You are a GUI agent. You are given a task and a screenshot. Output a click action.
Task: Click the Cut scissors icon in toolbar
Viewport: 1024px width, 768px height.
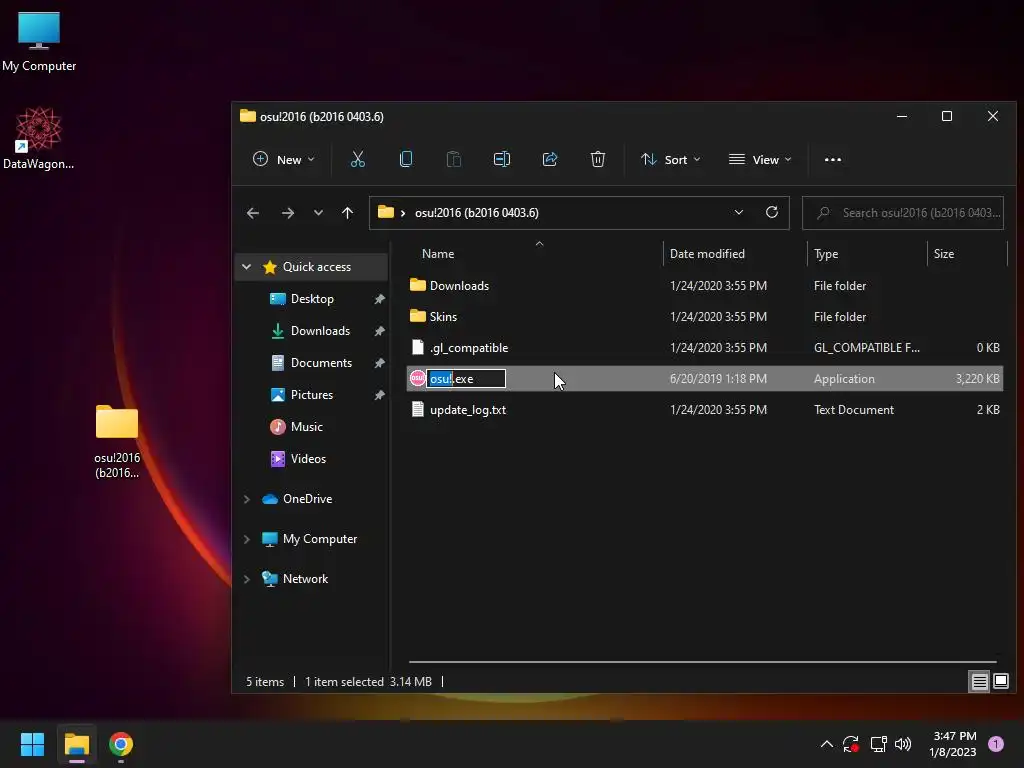pyautogui.click(x=357, y=159)
